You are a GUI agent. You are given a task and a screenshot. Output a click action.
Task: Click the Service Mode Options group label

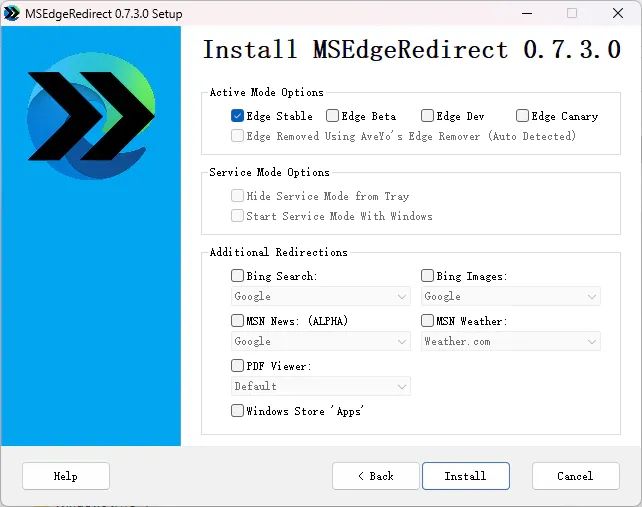click(269, 172)
